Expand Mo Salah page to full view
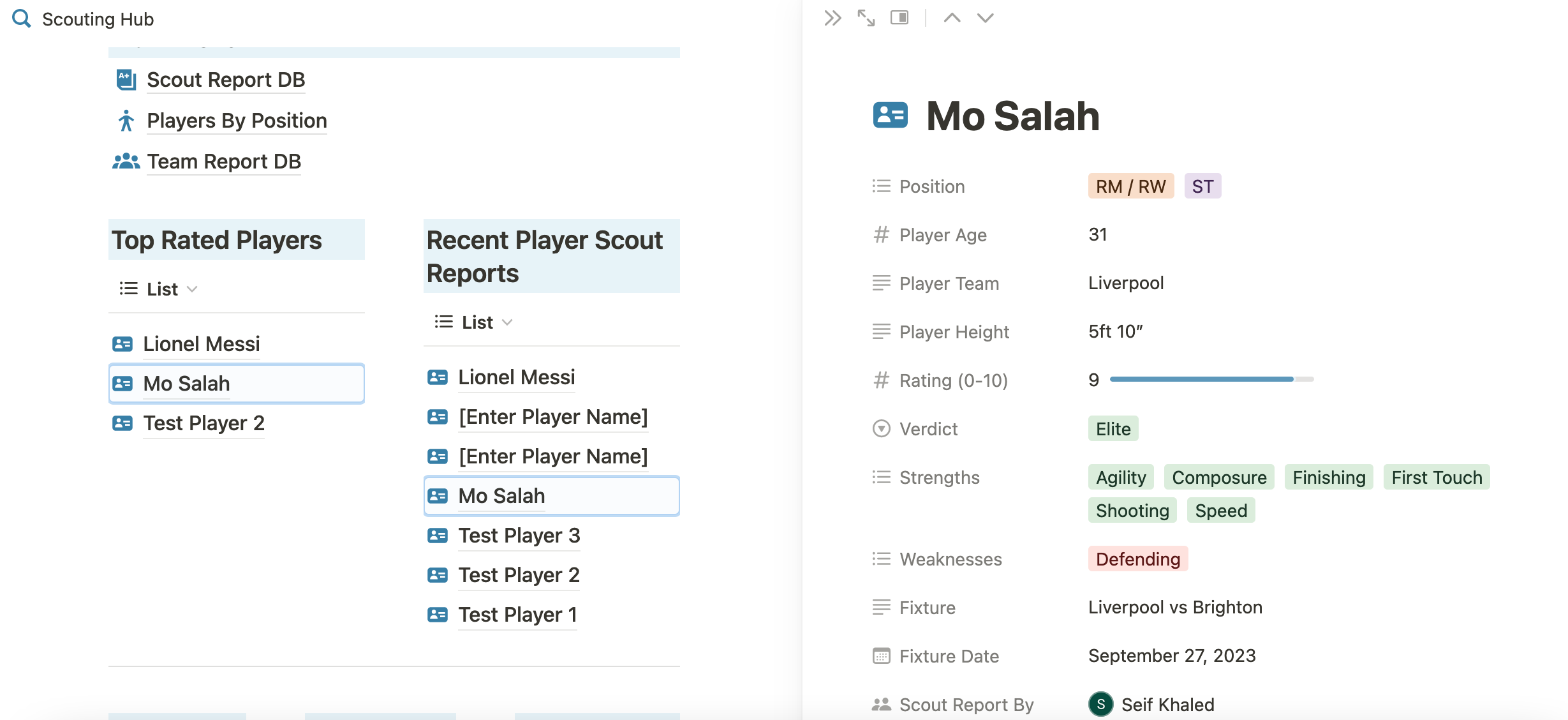 click(866, 18)
